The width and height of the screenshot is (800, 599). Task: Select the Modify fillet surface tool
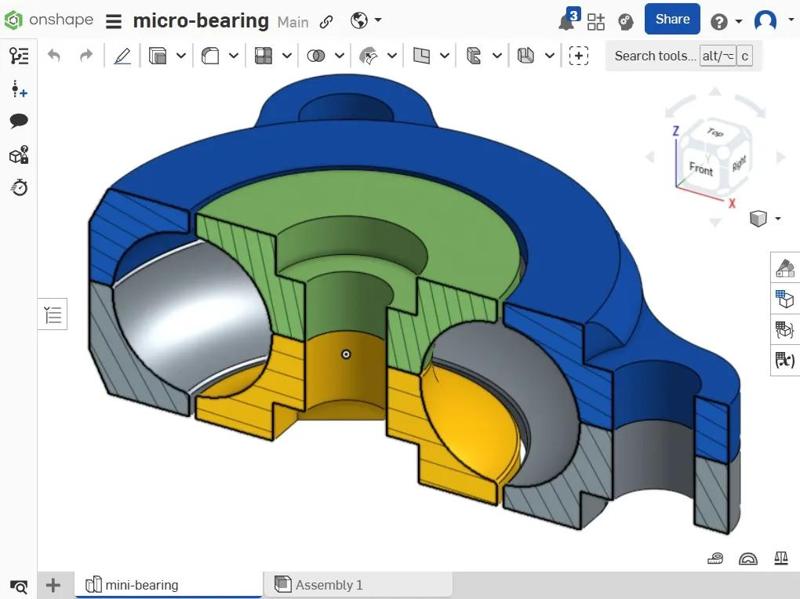[369, 56]
